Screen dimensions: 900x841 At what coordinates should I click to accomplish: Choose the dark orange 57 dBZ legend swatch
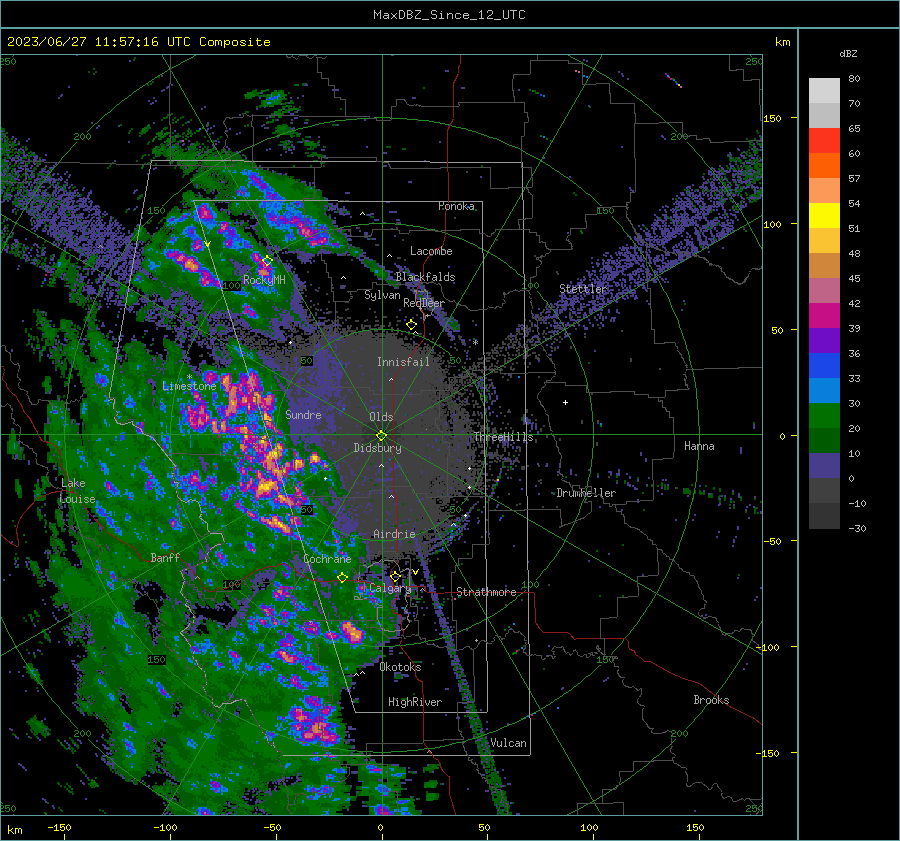(x=824, y=166)
